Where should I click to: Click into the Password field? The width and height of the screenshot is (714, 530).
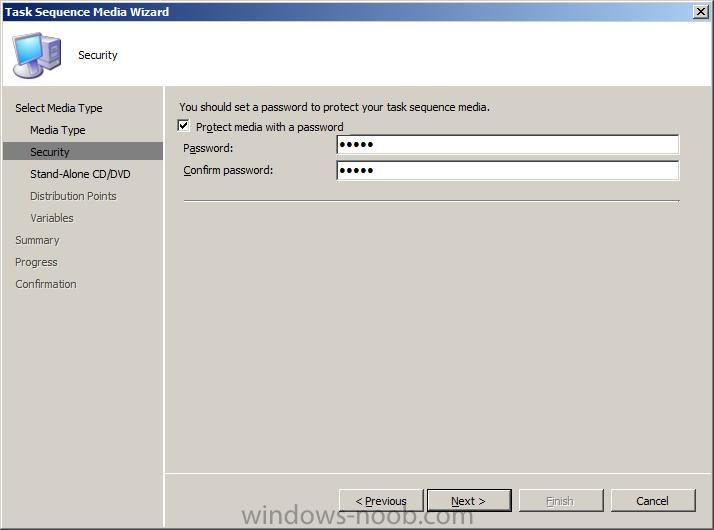pyautogui.click(x=508, y=145)
